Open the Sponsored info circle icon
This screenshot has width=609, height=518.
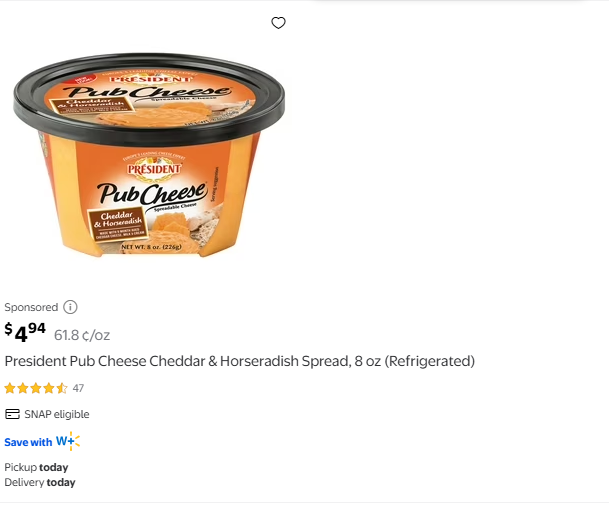(70, 307)
